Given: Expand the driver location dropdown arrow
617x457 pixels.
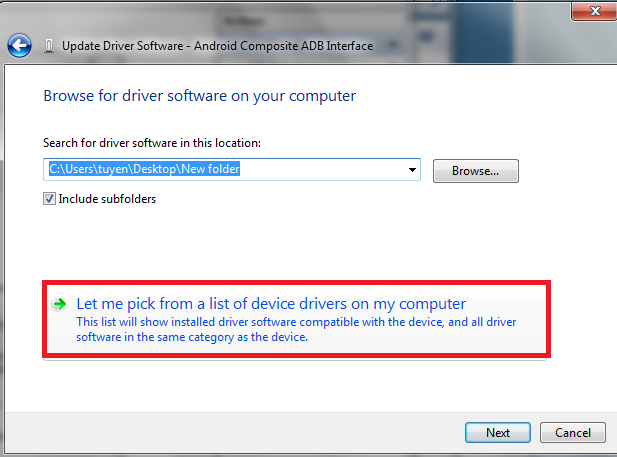Looking at the screenshot, I should coord(412,170).
